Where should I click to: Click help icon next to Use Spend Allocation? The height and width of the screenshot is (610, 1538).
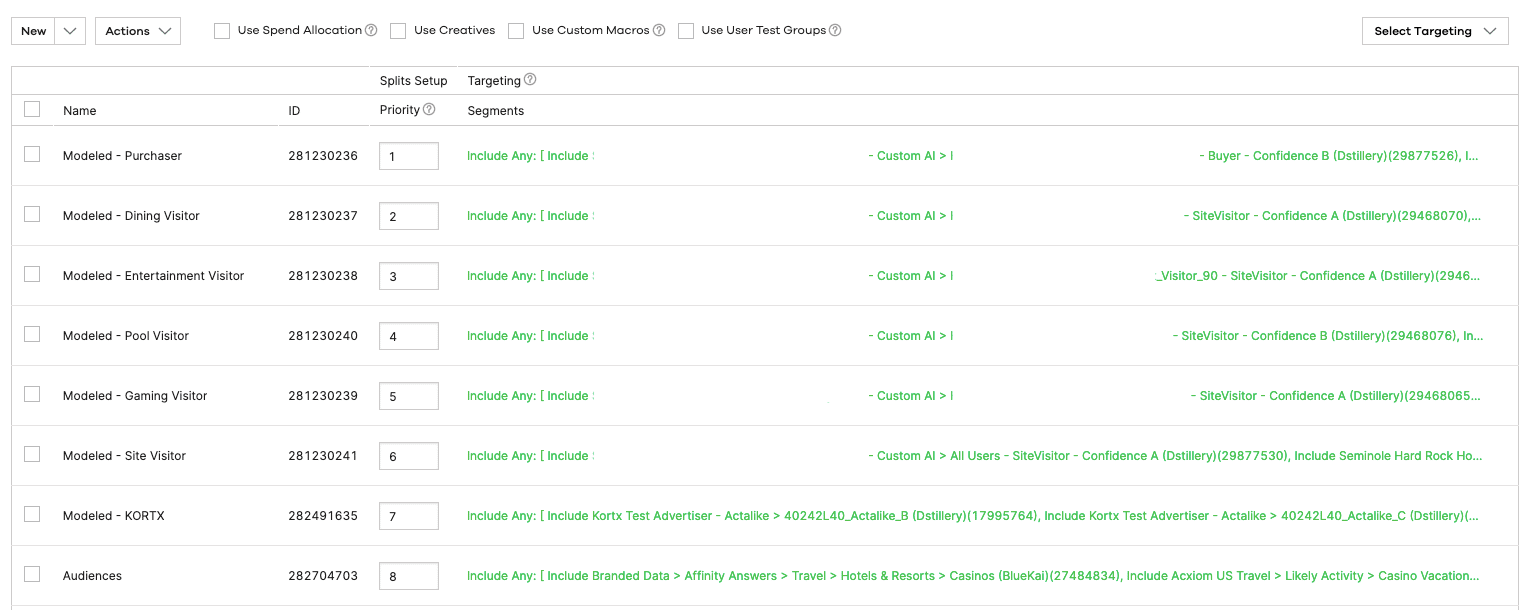371,30
